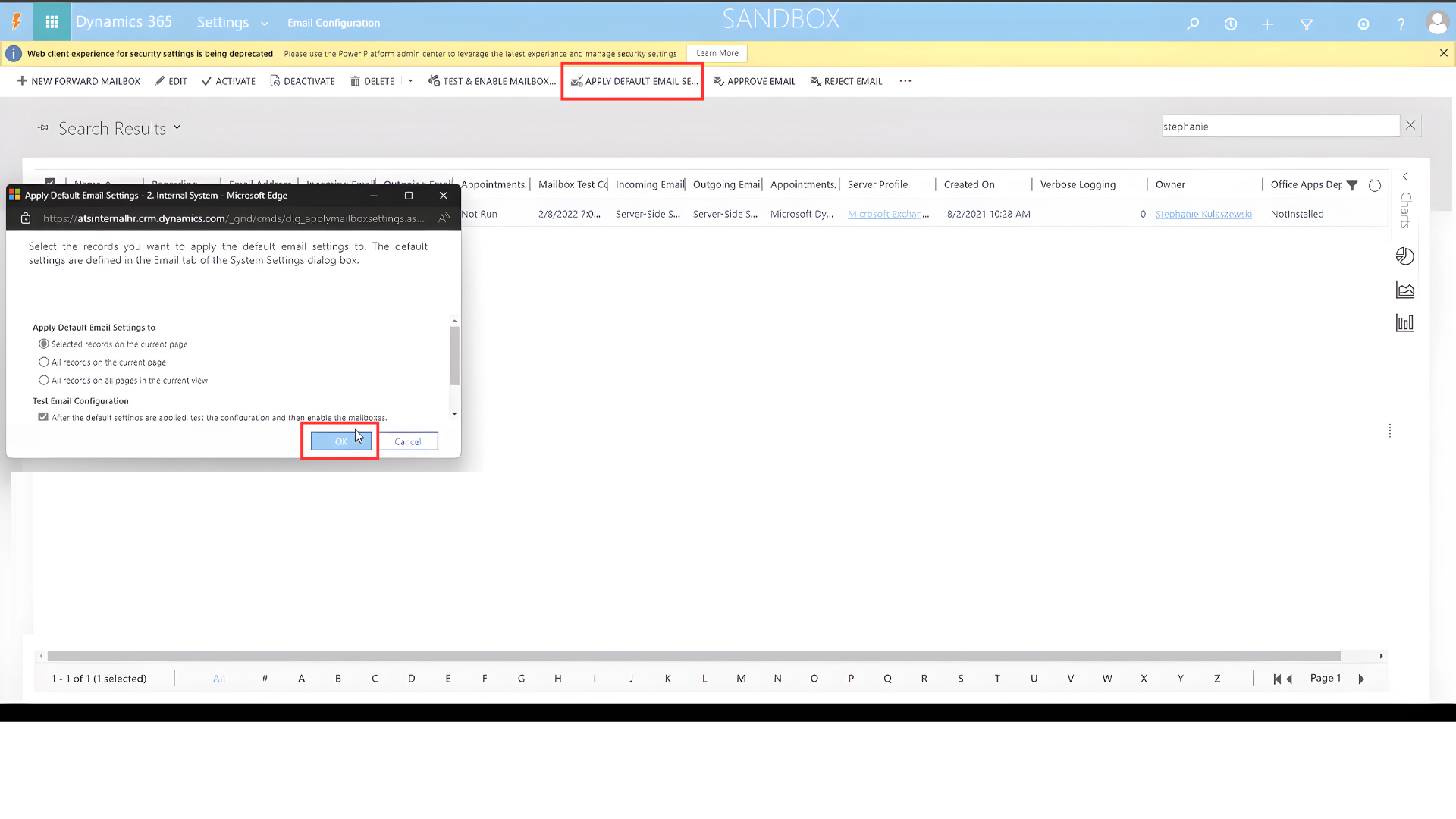Click the dialog scrollbar down arrow
The height and width of the screenshot is (819, 1456).
454,413
